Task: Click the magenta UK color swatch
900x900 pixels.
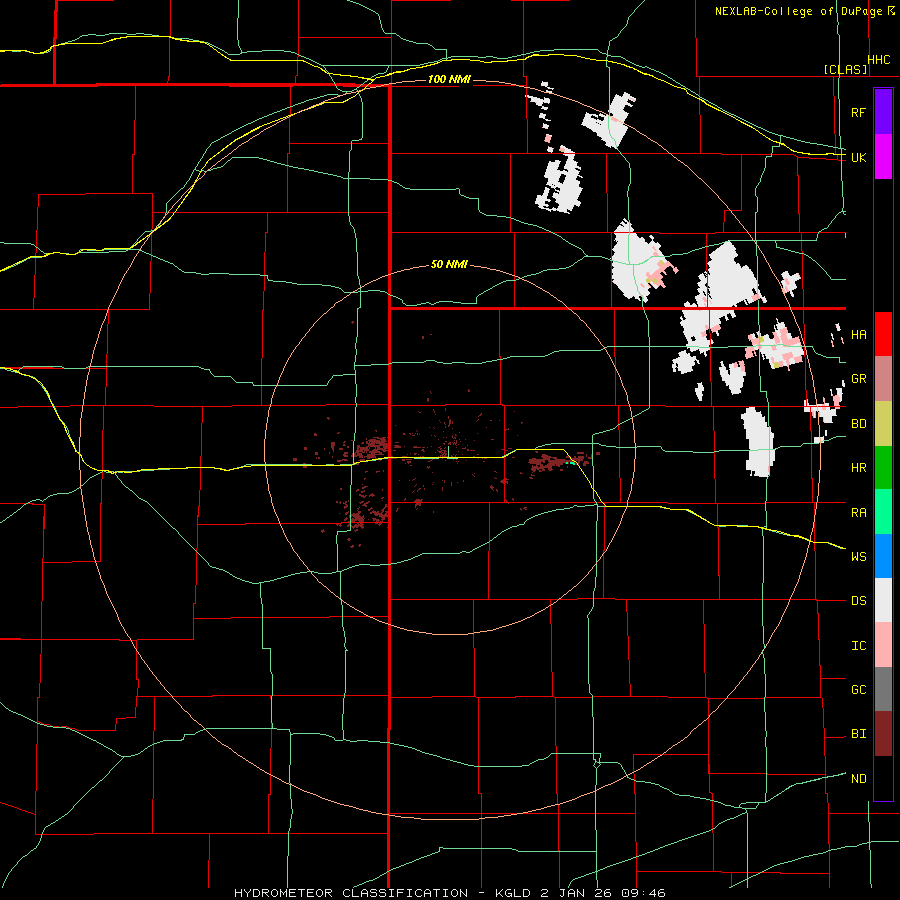Action: click(883, 157)
